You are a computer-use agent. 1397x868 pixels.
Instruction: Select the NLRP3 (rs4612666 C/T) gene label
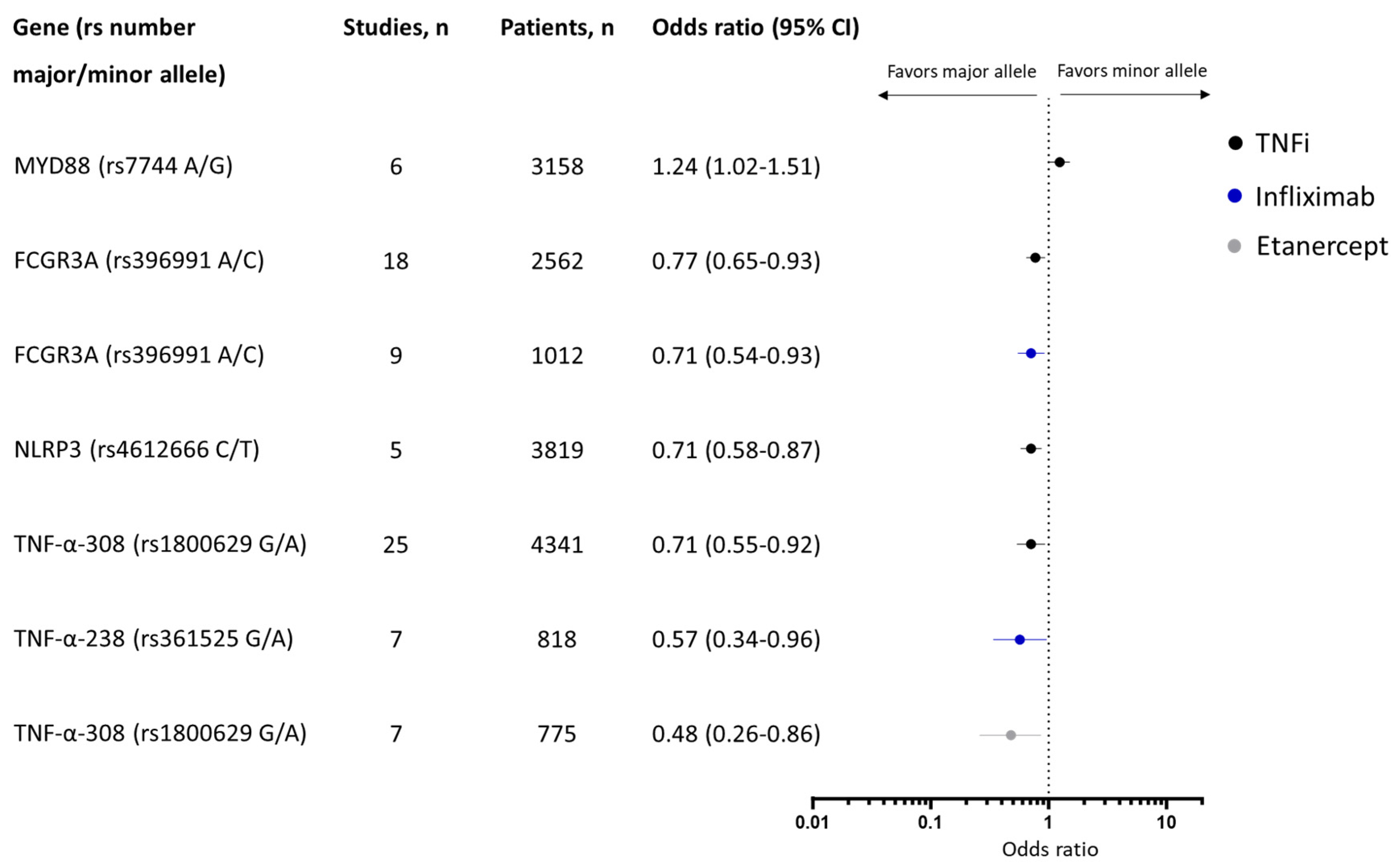pos(136,449)
